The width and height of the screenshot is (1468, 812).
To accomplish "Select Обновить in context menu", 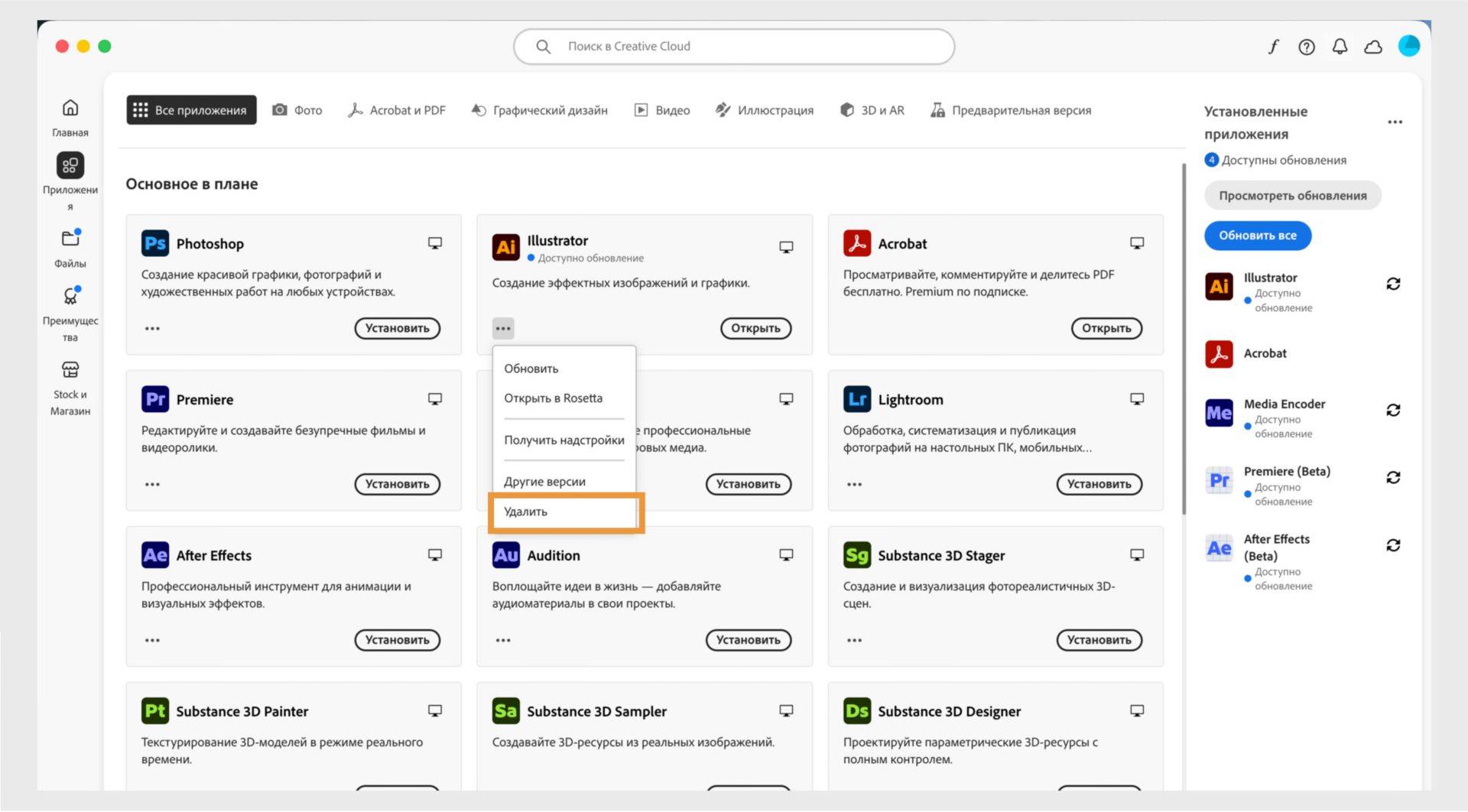I will (x=564, y=369).
